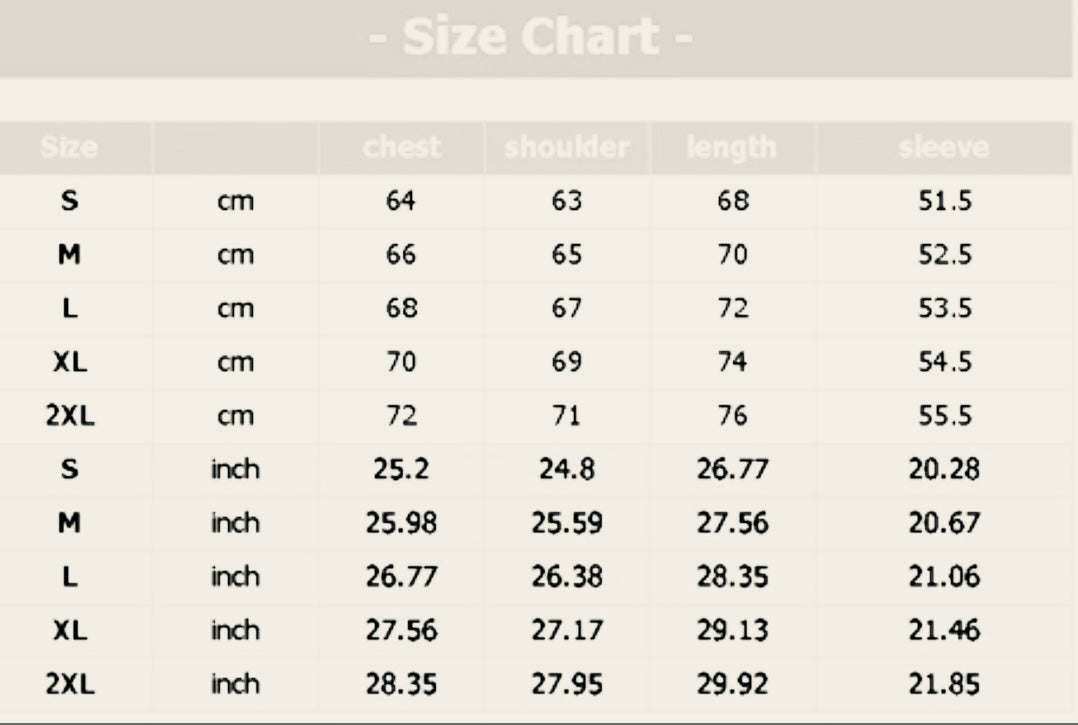
Task: Select the 2XL size label in the inch rows
Action: 69,684
